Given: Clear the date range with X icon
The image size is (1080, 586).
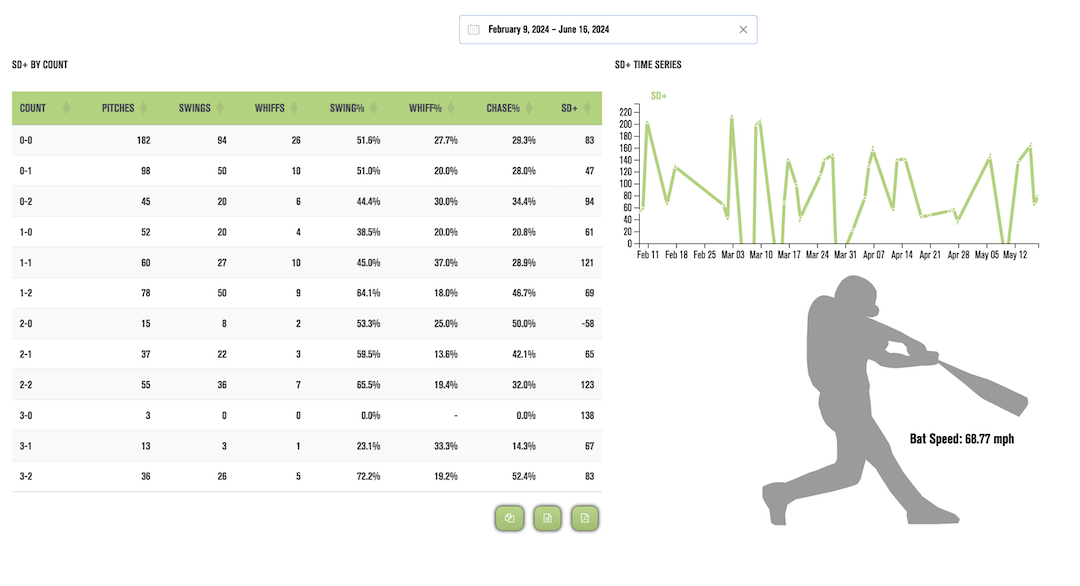Looking at the screenshot, I should pos(743,30).
